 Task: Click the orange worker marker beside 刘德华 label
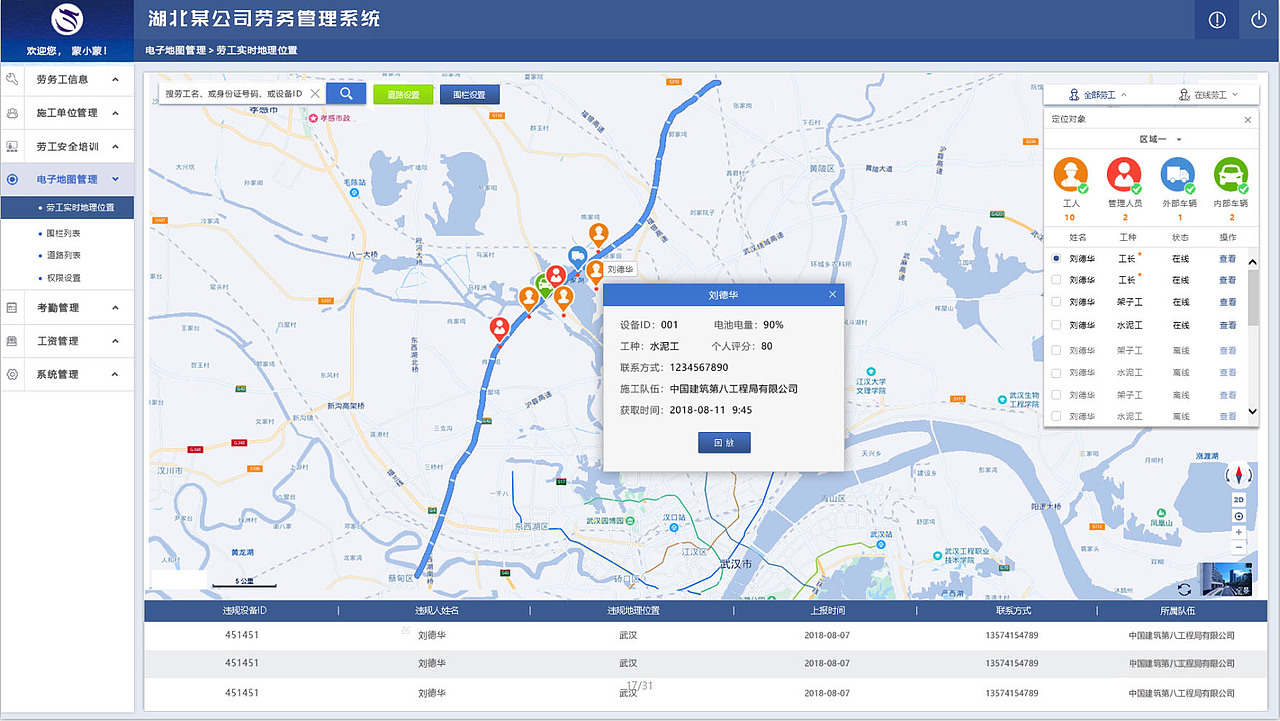595,272
